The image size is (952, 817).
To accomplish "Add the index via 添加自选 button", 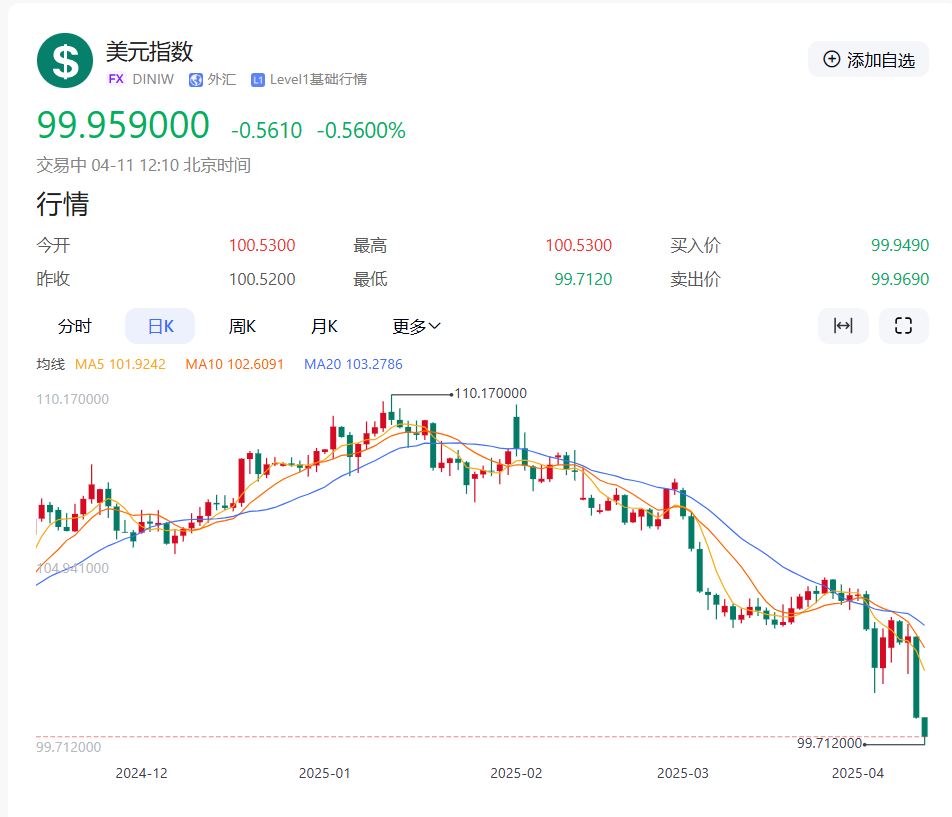I will click(868, 60).
